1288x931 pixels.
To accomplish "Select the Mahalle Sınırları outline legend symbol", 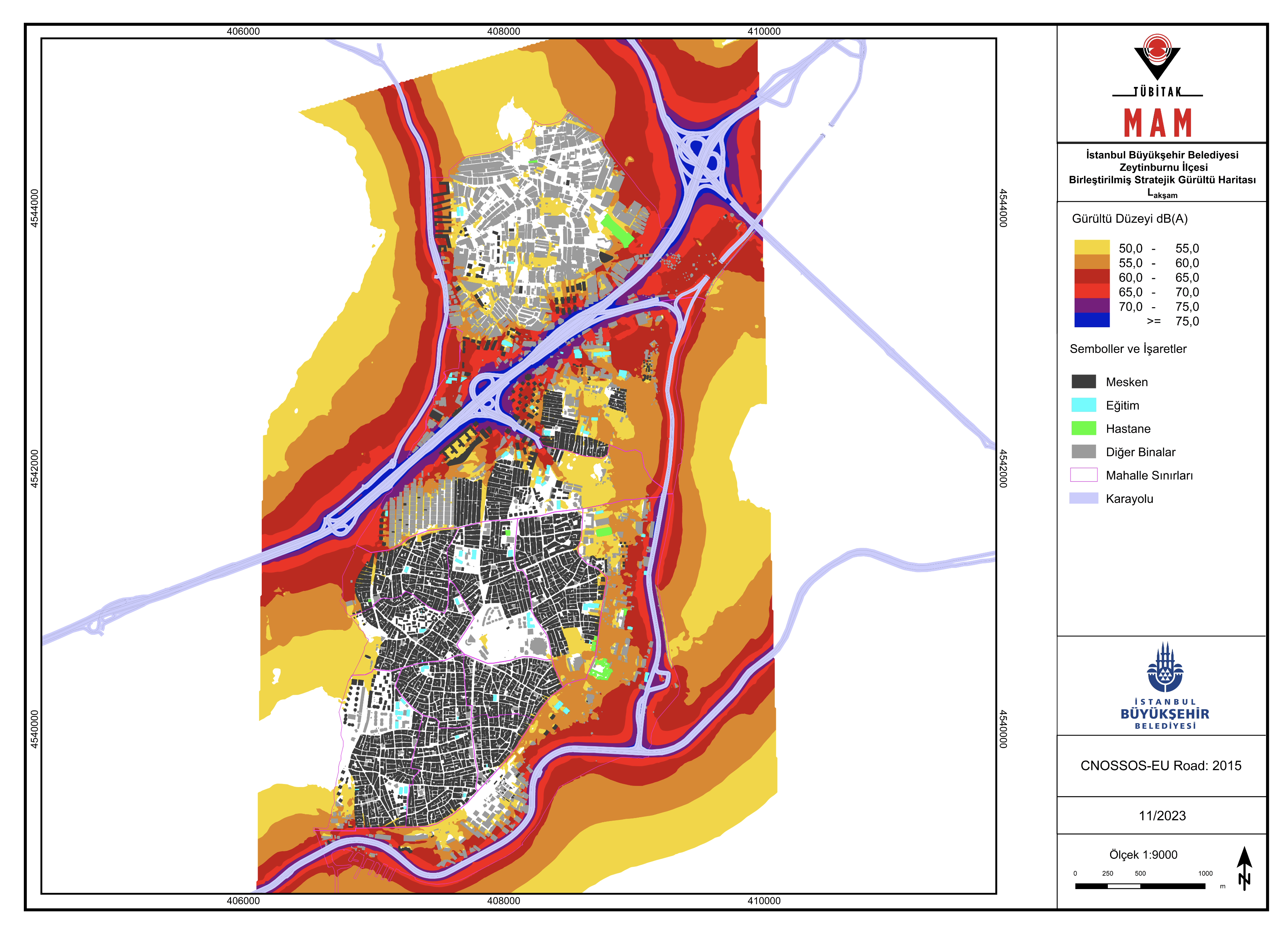I will tap(1084, 474).
